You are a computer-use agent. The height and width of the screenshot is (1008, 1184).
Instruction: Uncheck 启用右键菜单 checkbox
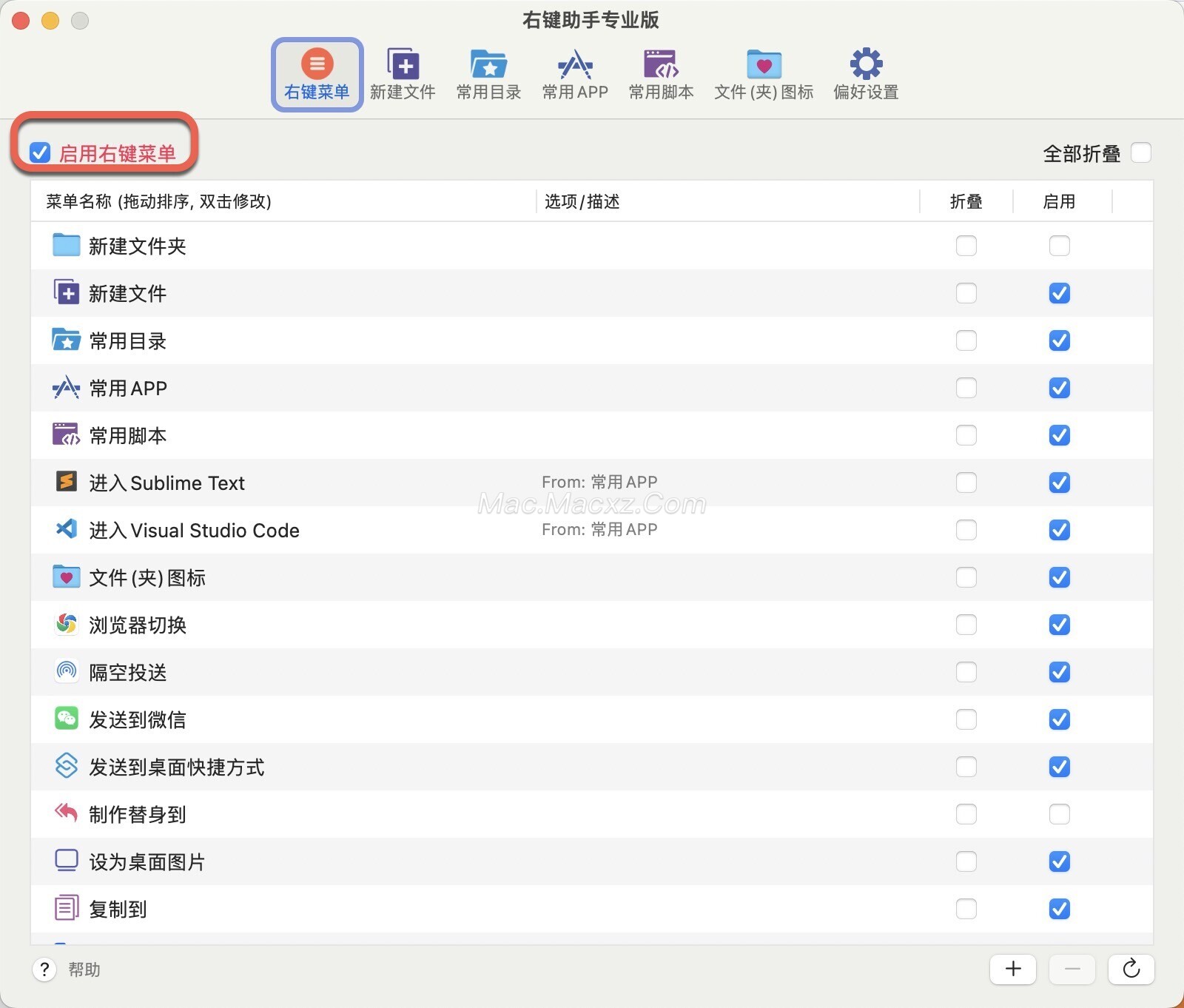(40, 153)
